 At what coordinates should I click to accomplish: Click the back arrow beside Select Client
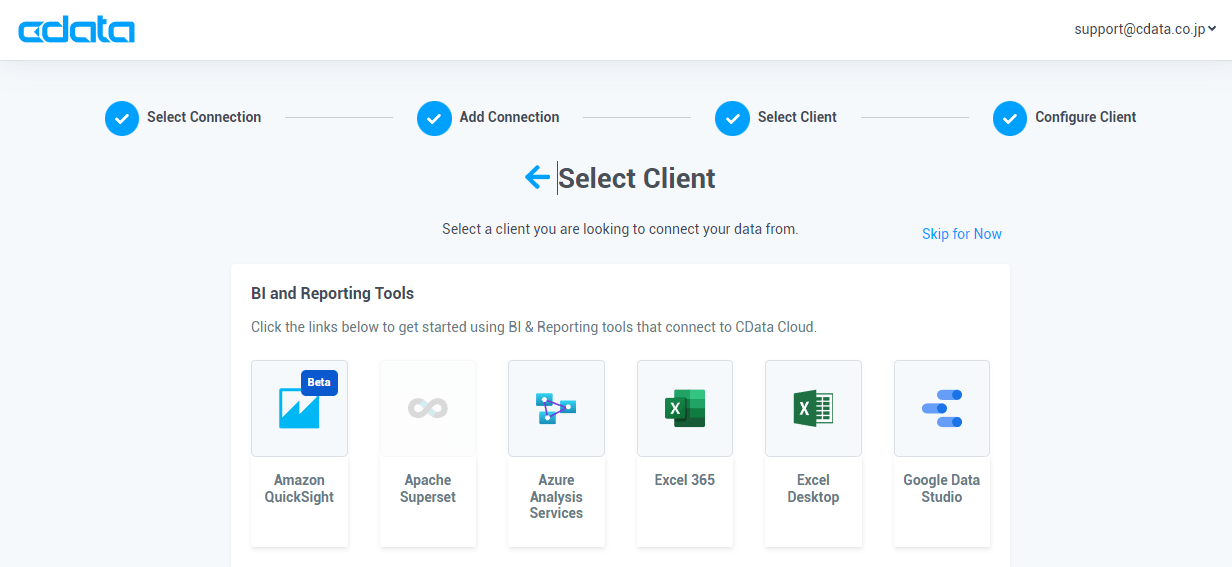[537, 178]
